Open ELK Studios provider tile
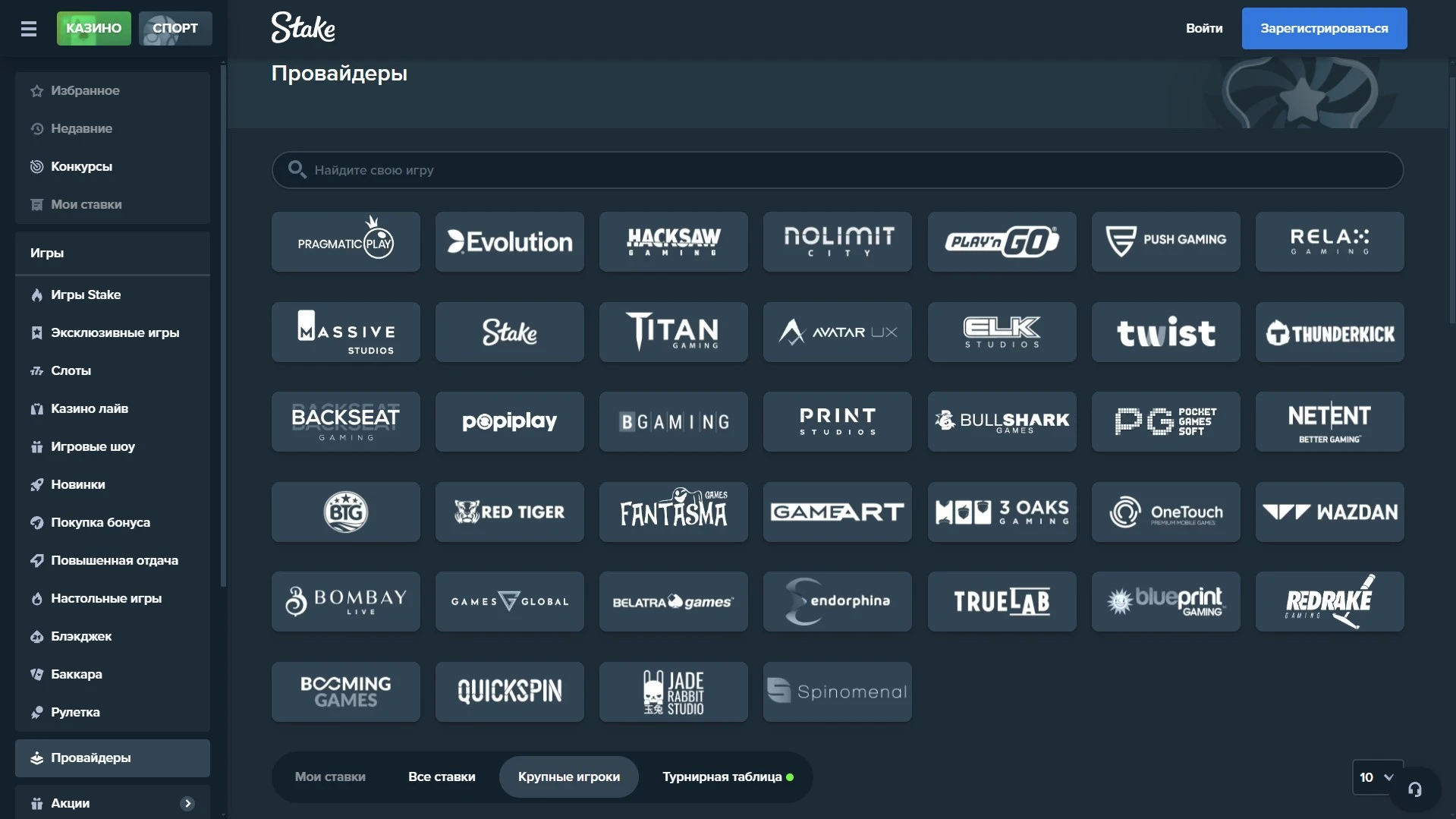The height and width of the screenshot is (819, 1456). pyautogui.click(x=1002, y=332)
